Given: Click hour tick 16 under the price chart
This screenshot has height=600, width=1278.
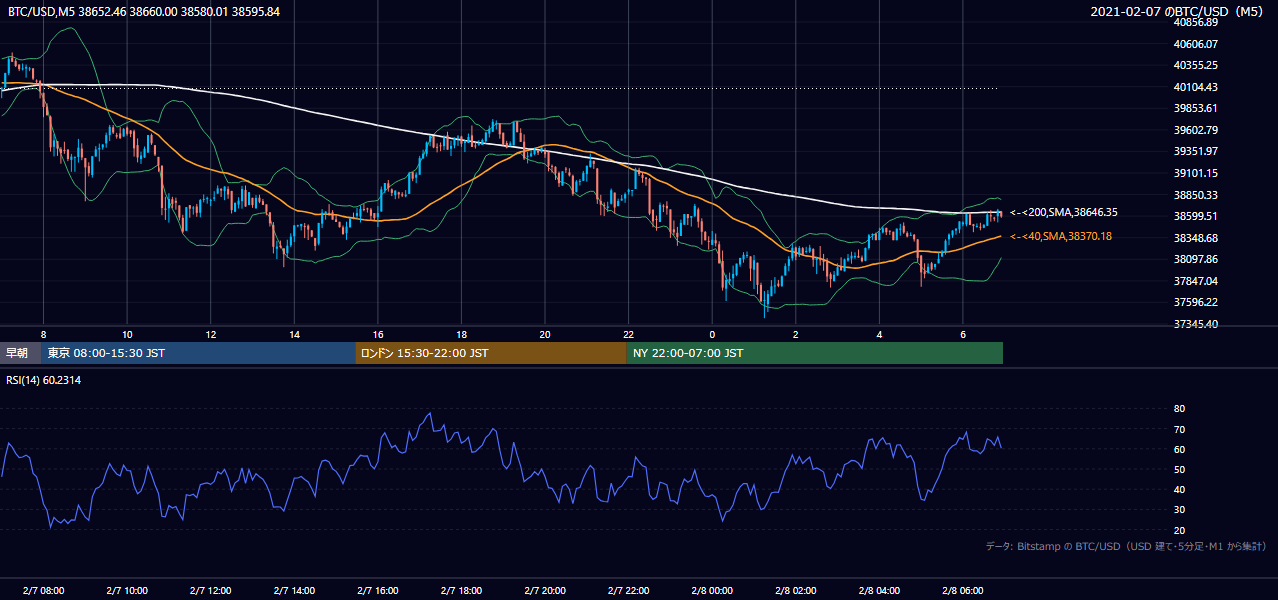Looking at the screenshot, I should 377,334.
